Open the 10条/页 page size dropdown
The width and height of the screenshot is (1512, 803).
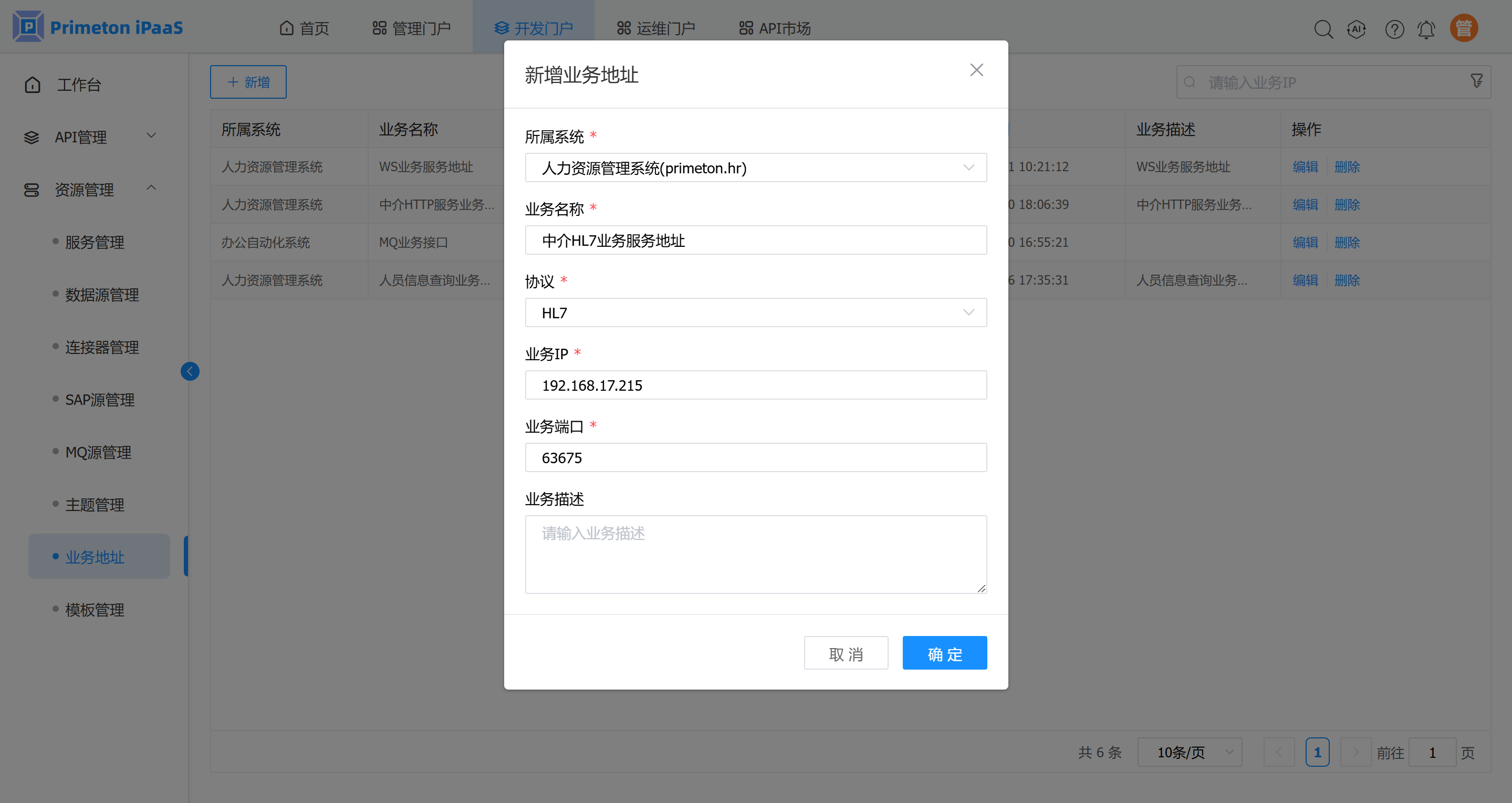(x=1189, y=752)
